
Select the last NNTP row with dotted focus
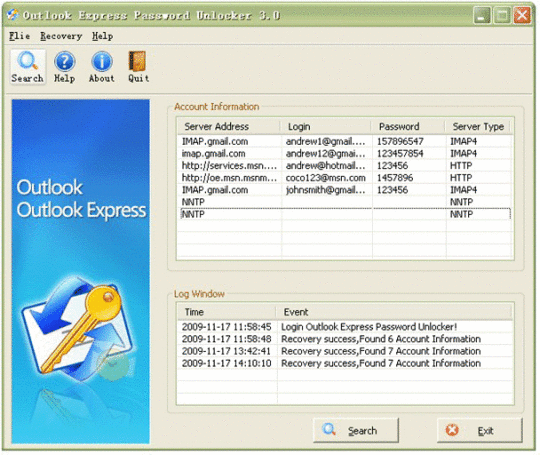click(345, 214)
